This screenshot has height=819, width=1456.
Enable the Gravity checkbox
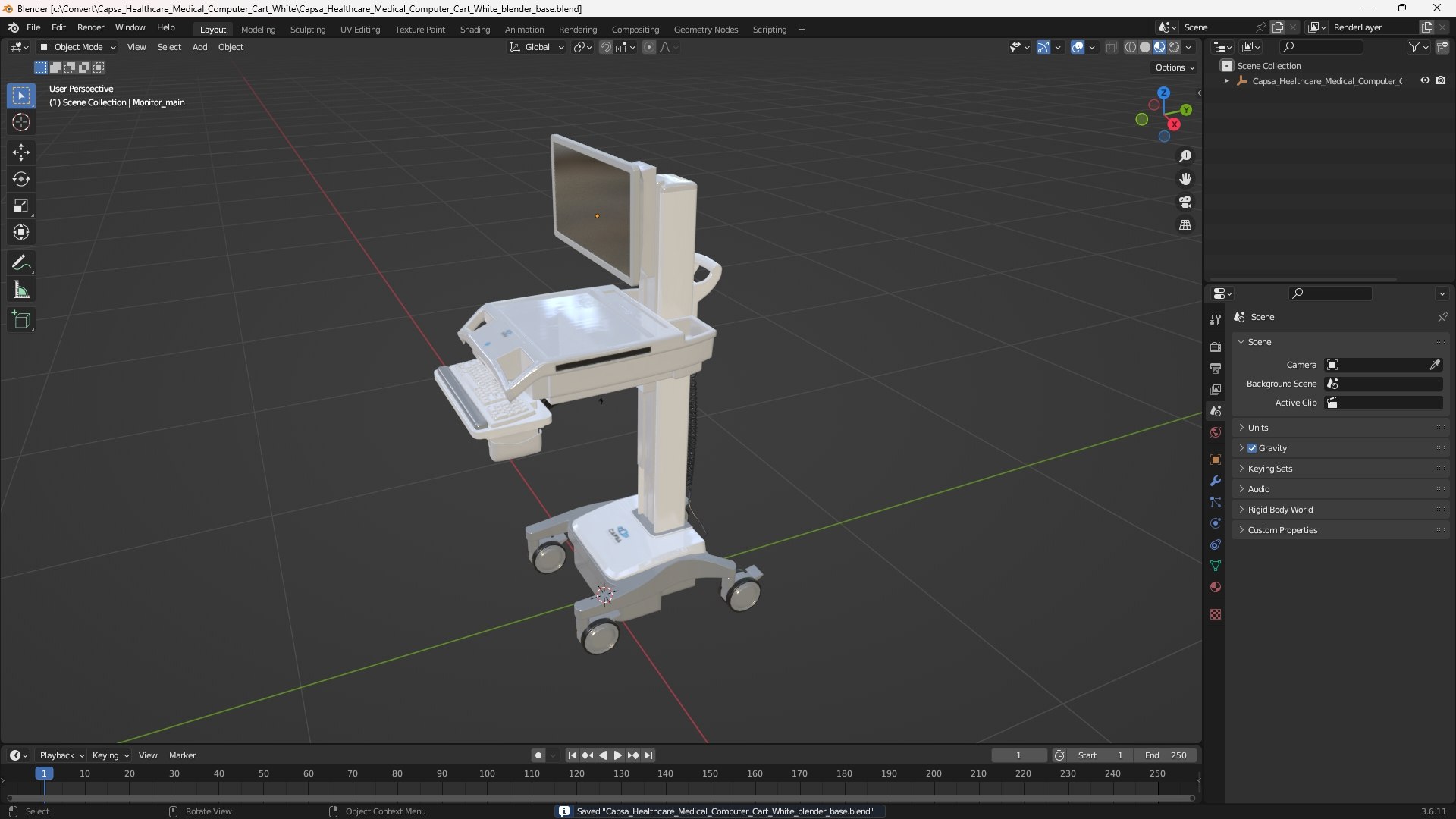click(1252, 448)
